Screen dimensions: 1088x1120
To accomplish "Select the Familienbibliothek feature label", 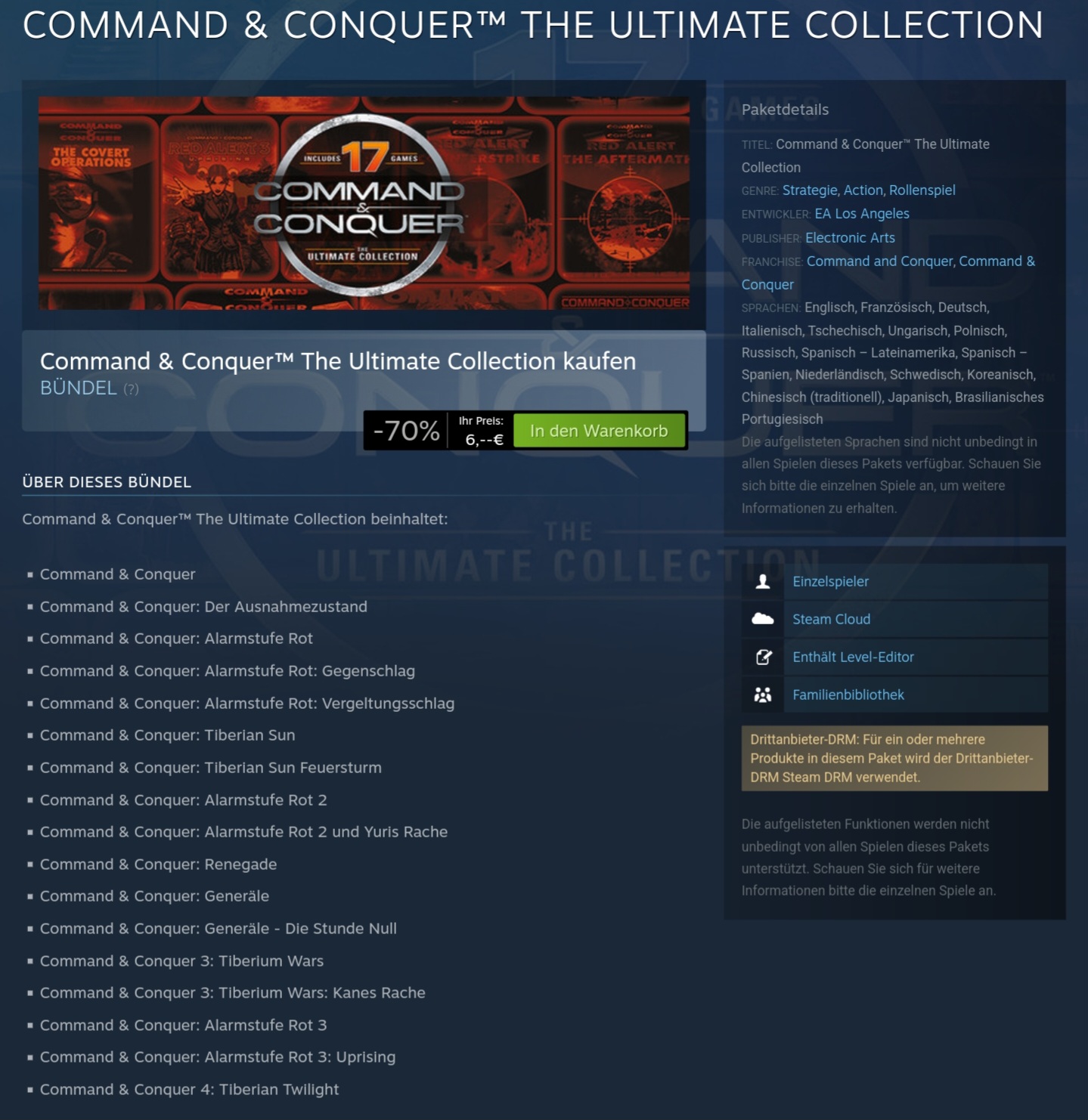I will (x=848, y=695).
